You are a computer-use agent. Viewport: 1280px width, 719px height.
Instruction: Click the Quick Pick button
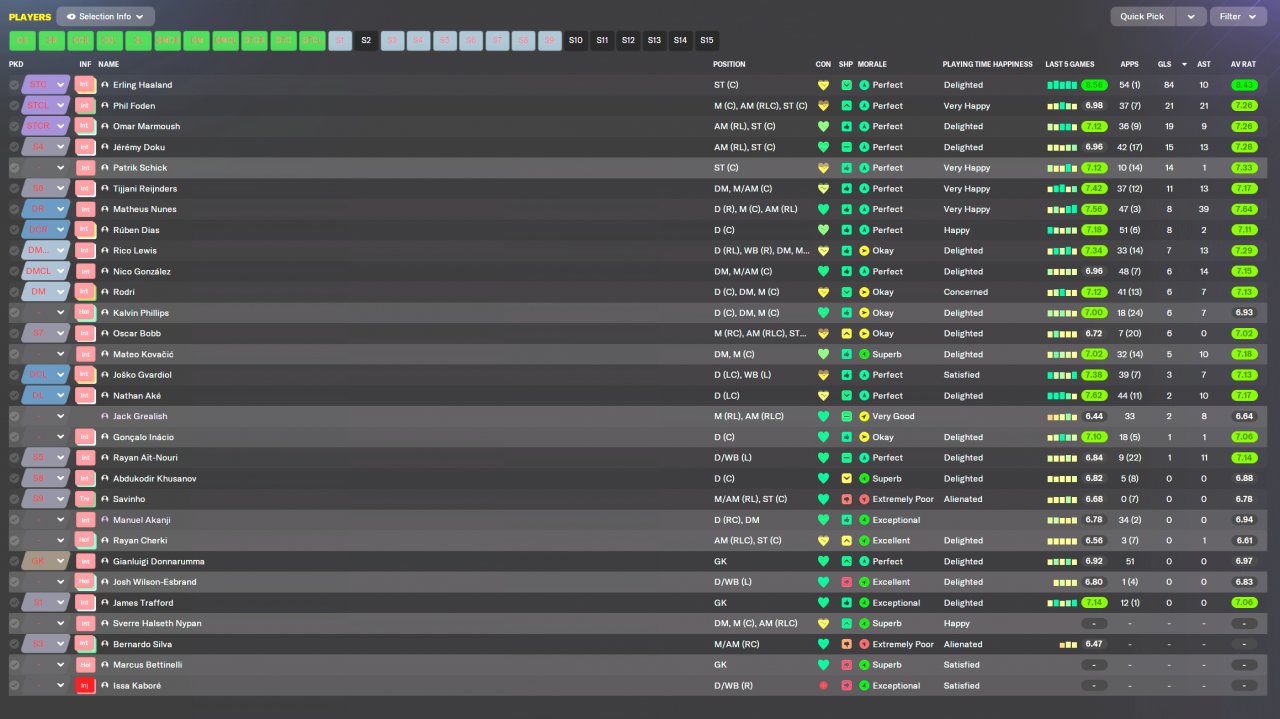(1142, 17)
